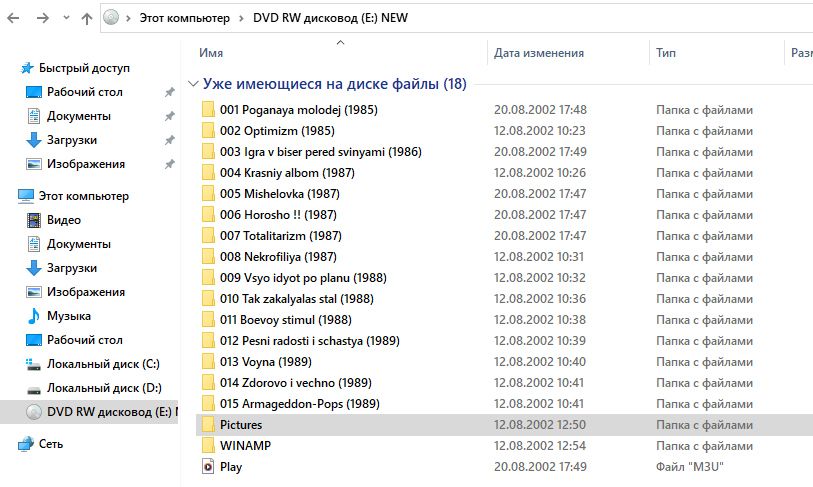Click folder icon of '009 Vsyo idyot po planu'
This screenshot has height=487, width=813.
point(208,277)
